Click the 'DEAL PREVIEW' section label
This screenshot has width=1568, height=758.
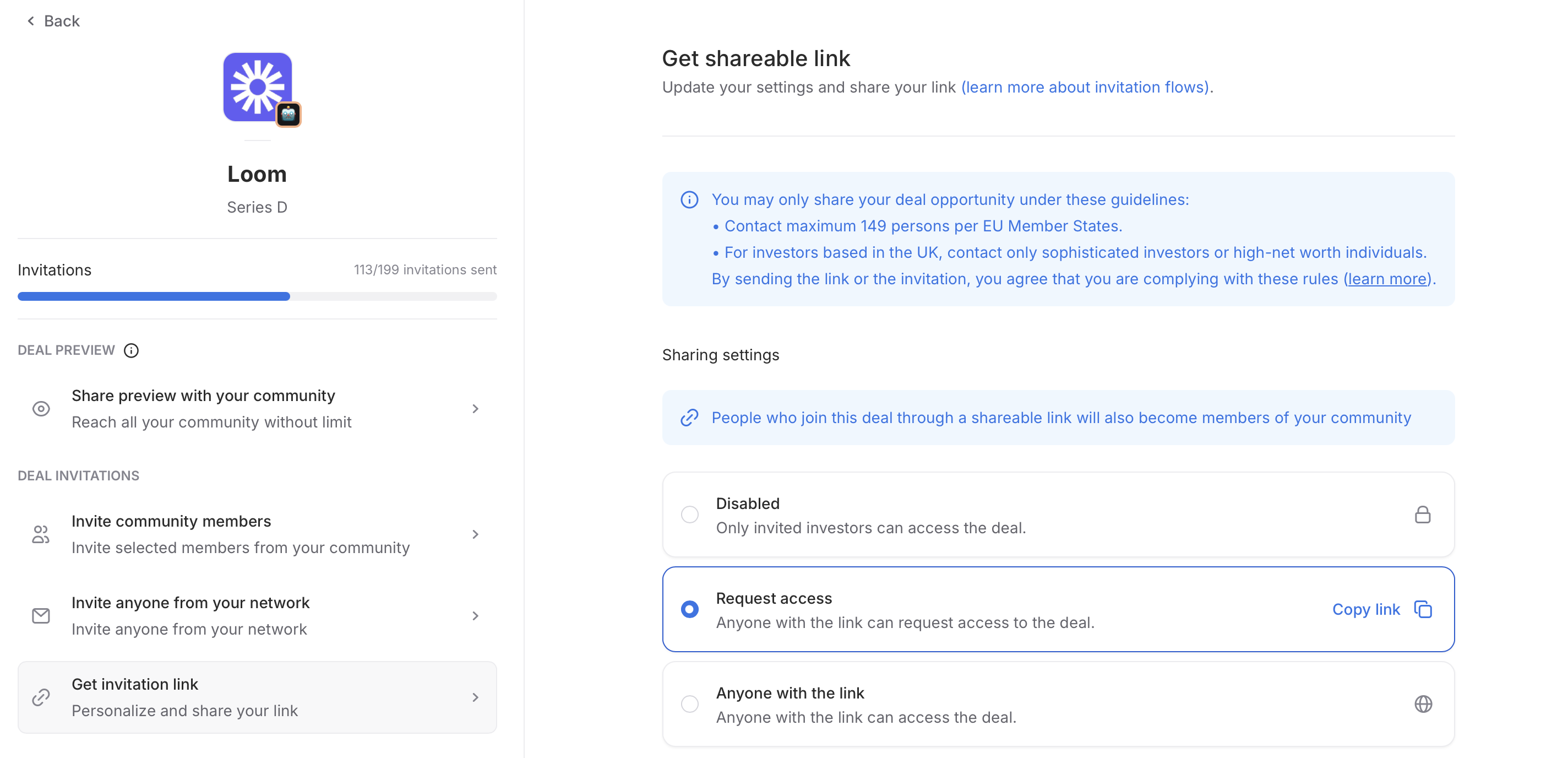click(66, 350)
